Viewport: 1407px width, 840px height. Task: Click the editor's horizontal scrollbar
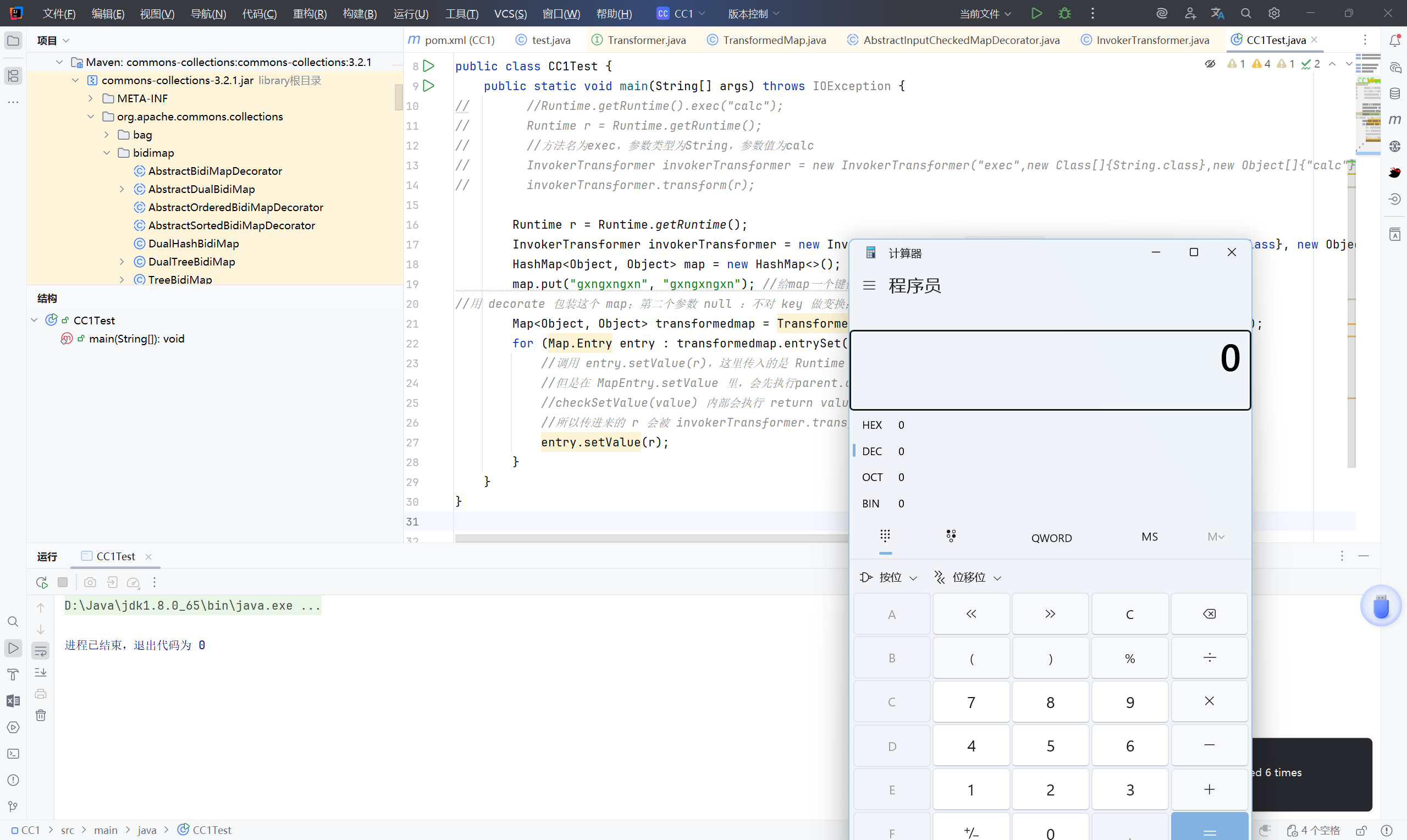(651, 538)
